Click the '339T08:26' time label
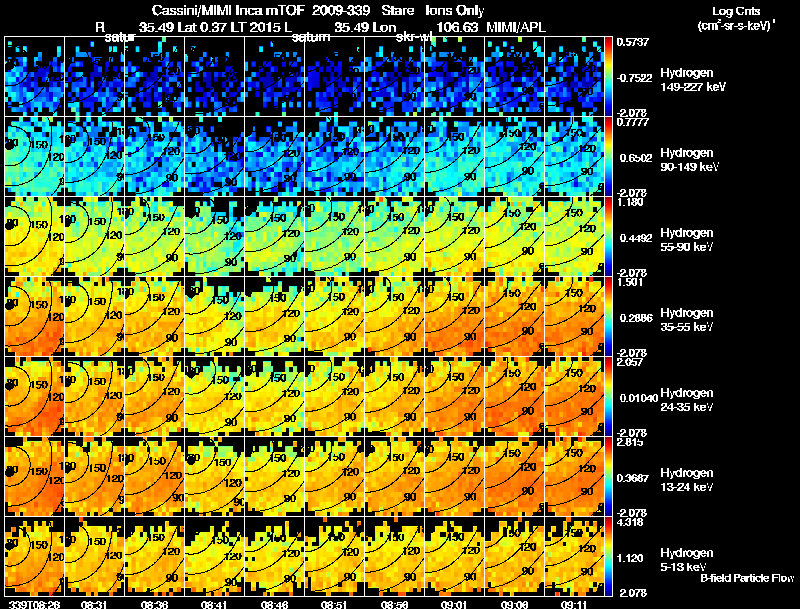Screen dimensions: 800x609 click(34, 604)
